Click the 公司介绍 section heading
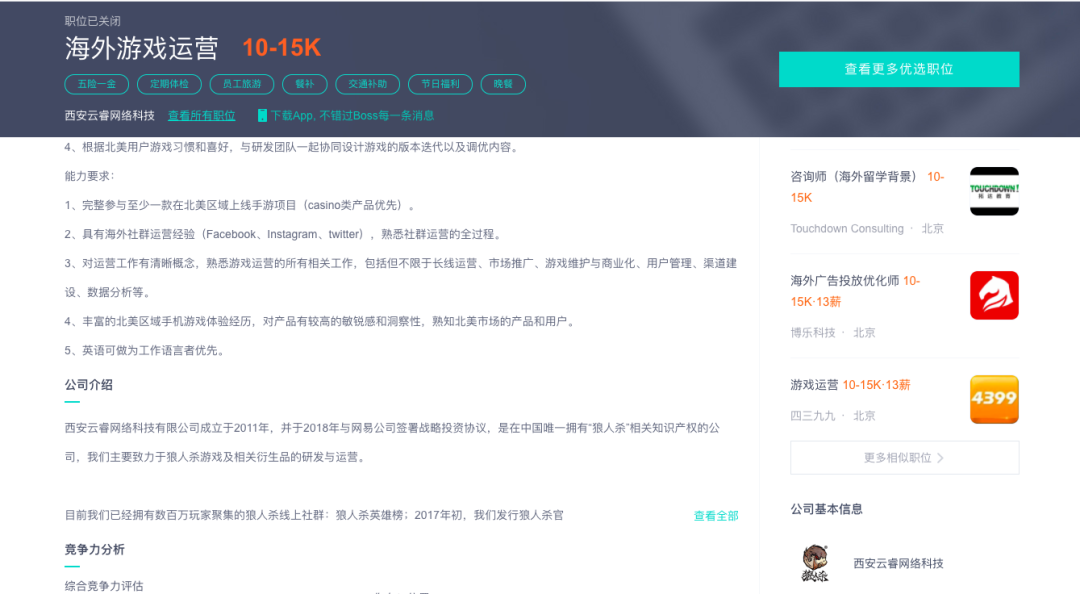The width and height of the screenshot is (1080, 594). 89,385
